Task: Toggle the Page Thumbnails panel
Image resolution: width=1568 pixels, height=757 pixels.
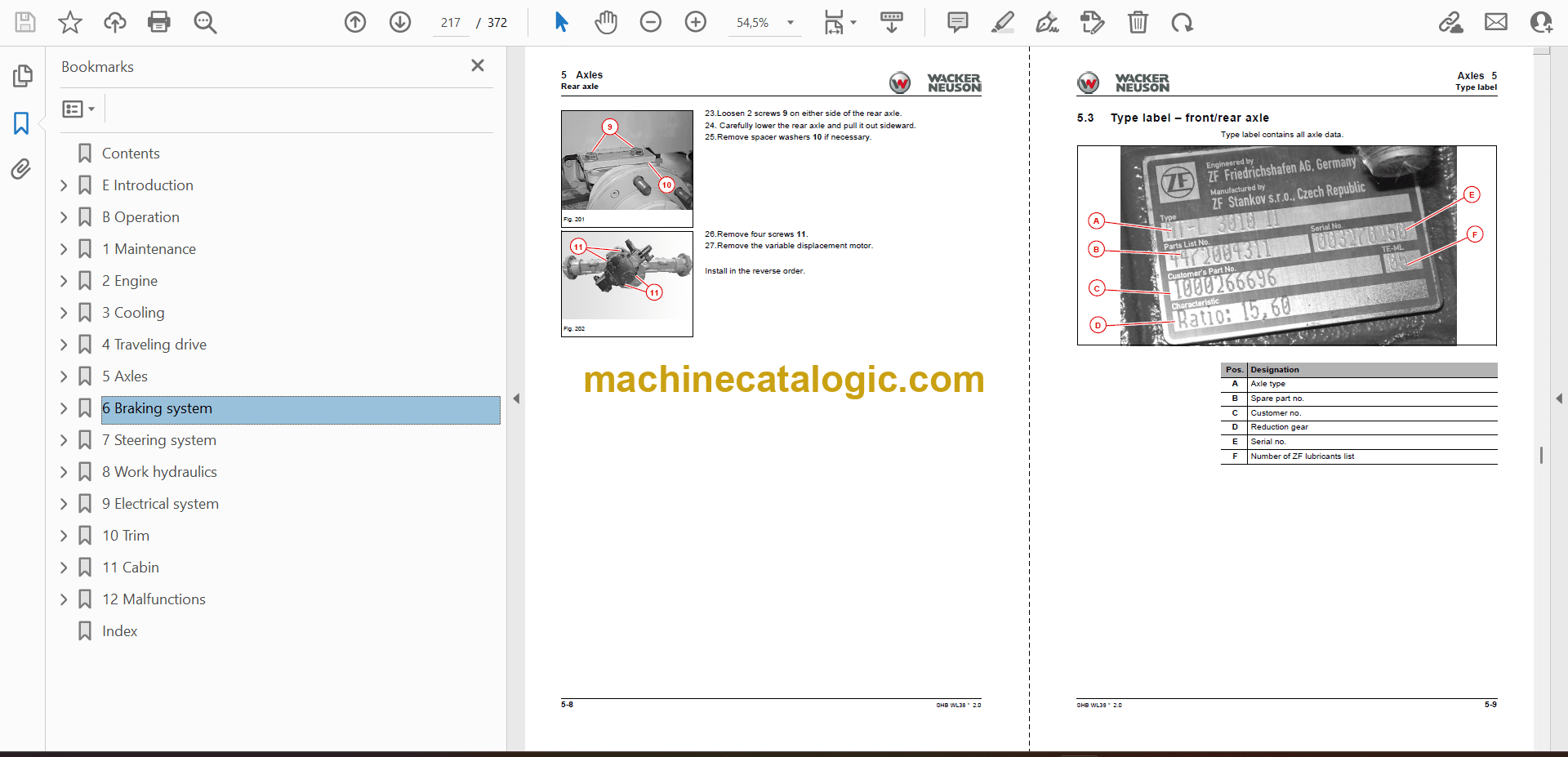Action: 22,76
